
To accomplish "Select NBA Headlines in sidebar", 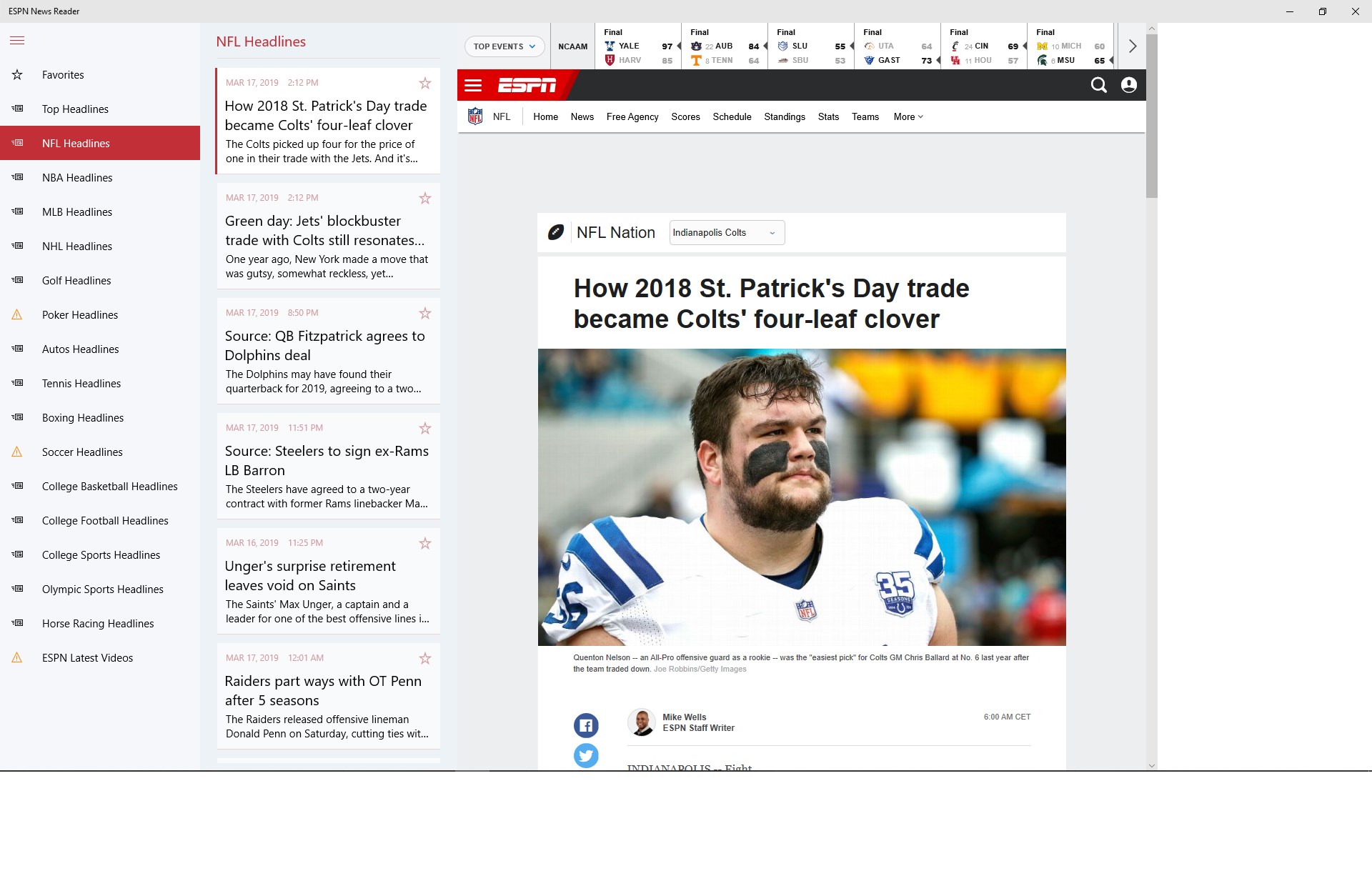I will (x=77, y=178).
